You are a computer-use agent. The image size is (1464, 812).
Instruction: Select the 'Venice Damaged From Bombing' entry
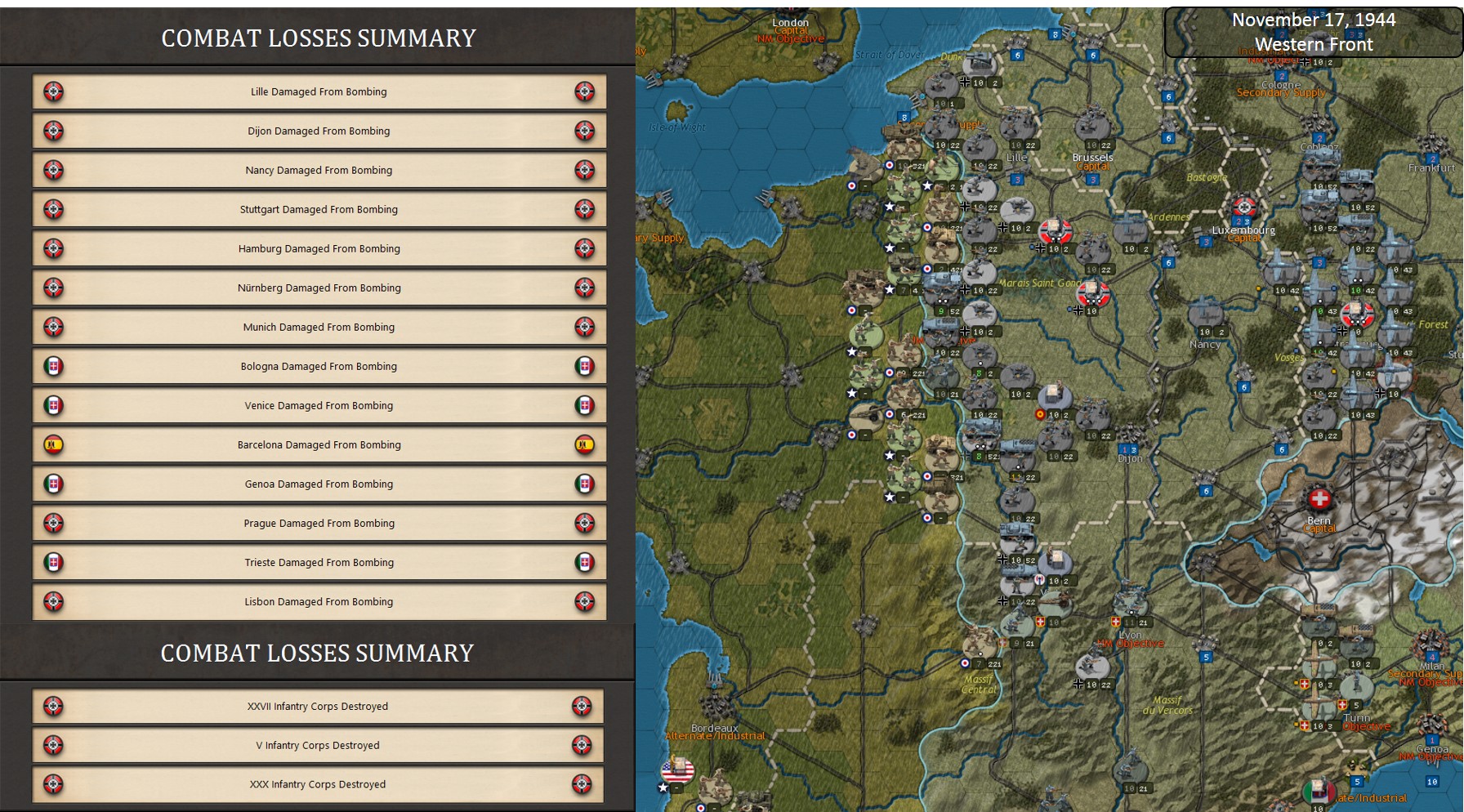(319, 405)
